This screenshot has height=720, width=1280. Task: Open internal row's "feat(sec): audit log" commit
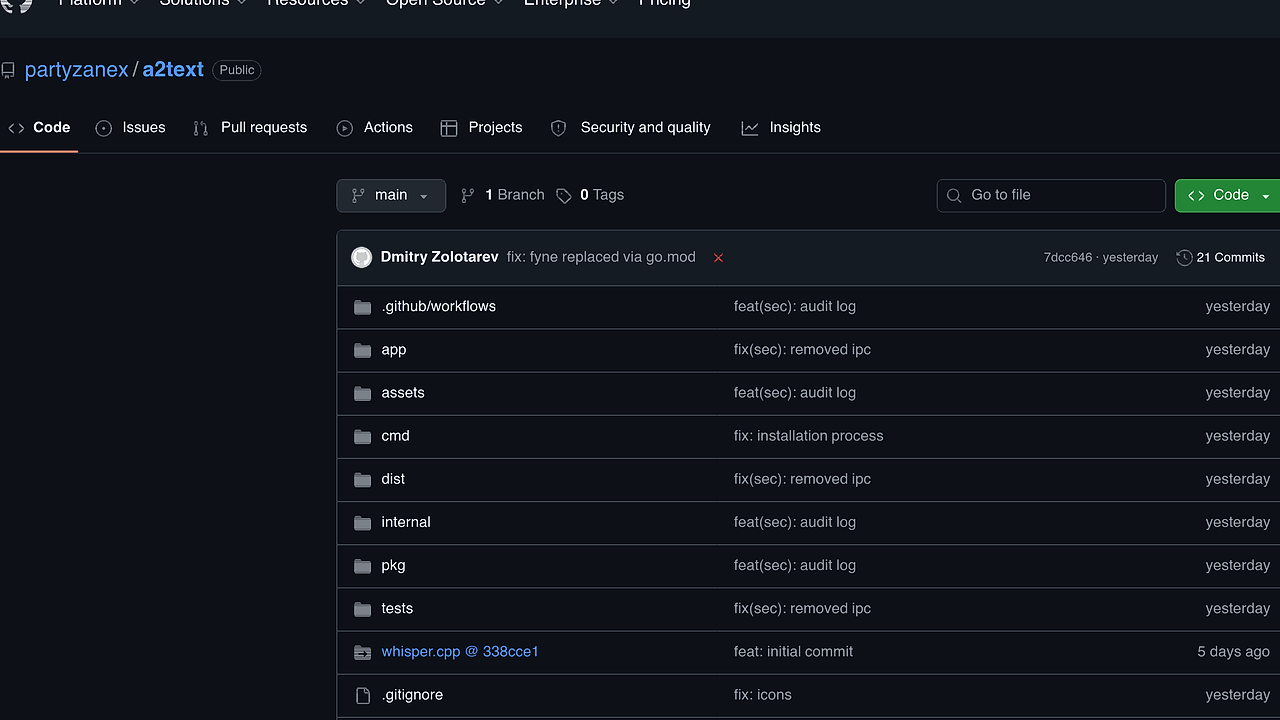pos(795,521)
